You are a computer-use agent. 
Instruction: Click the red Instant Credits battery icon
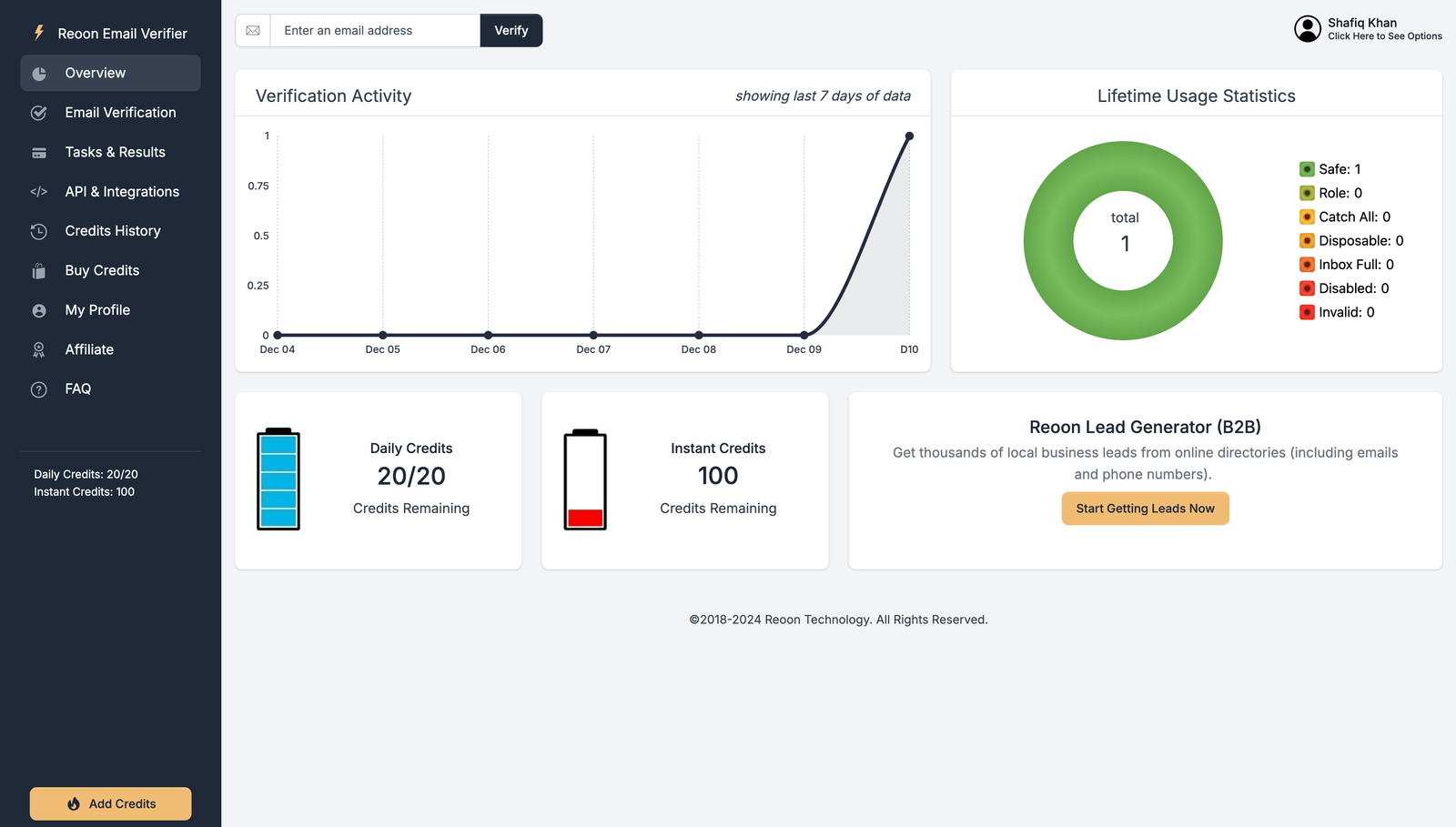[585, 479]
